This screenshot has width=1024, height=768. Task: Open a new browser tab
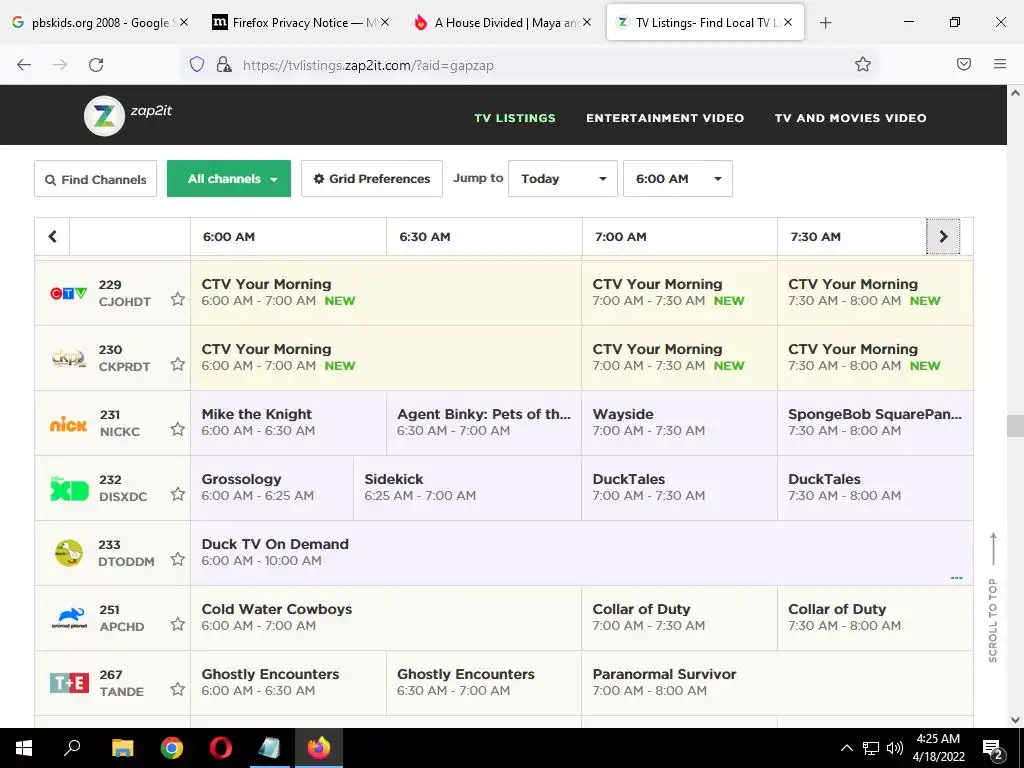[825, 23]
